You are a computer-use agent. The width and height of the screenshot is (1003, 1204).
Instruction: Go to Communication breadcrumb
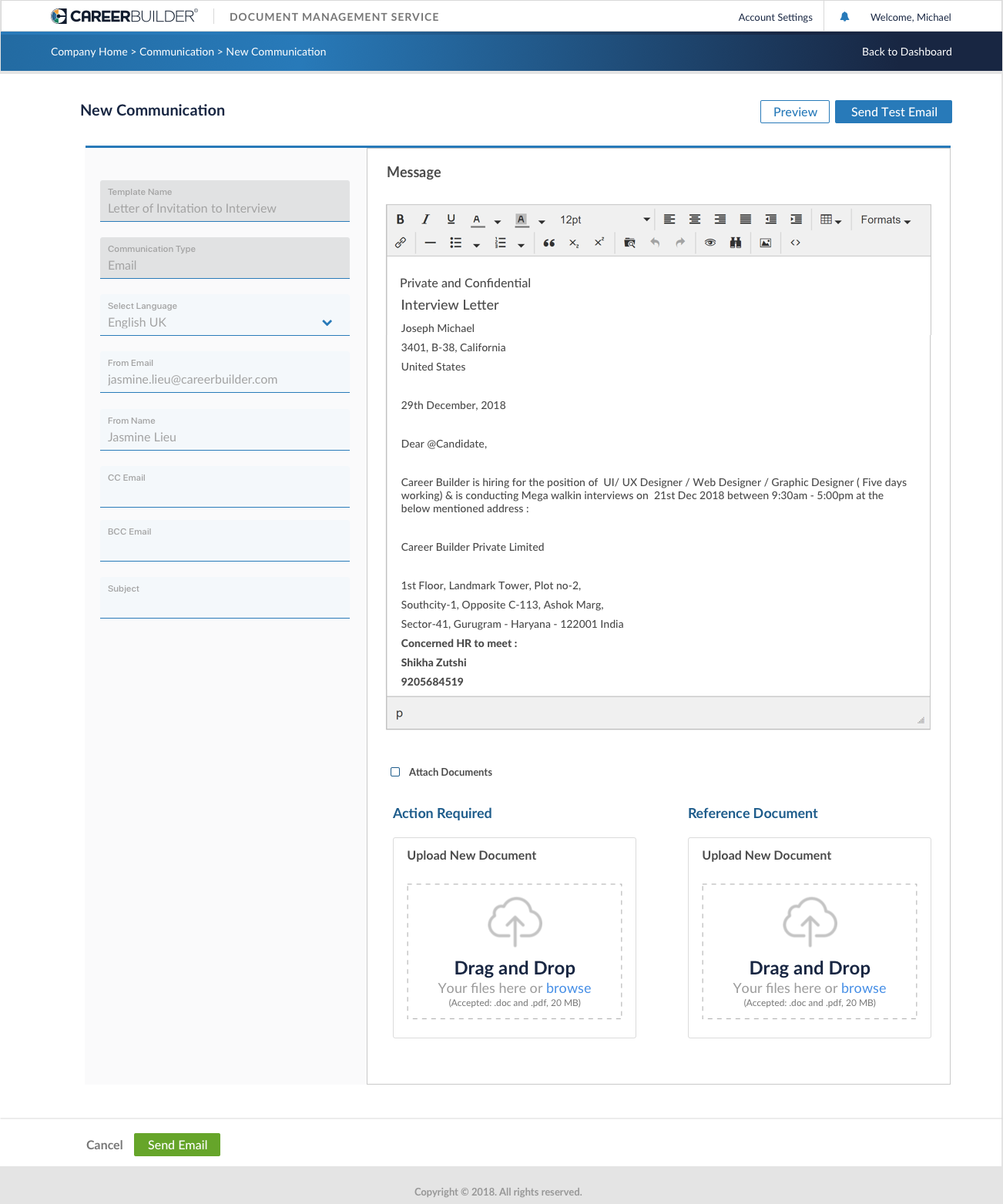[x=176, y=52]
